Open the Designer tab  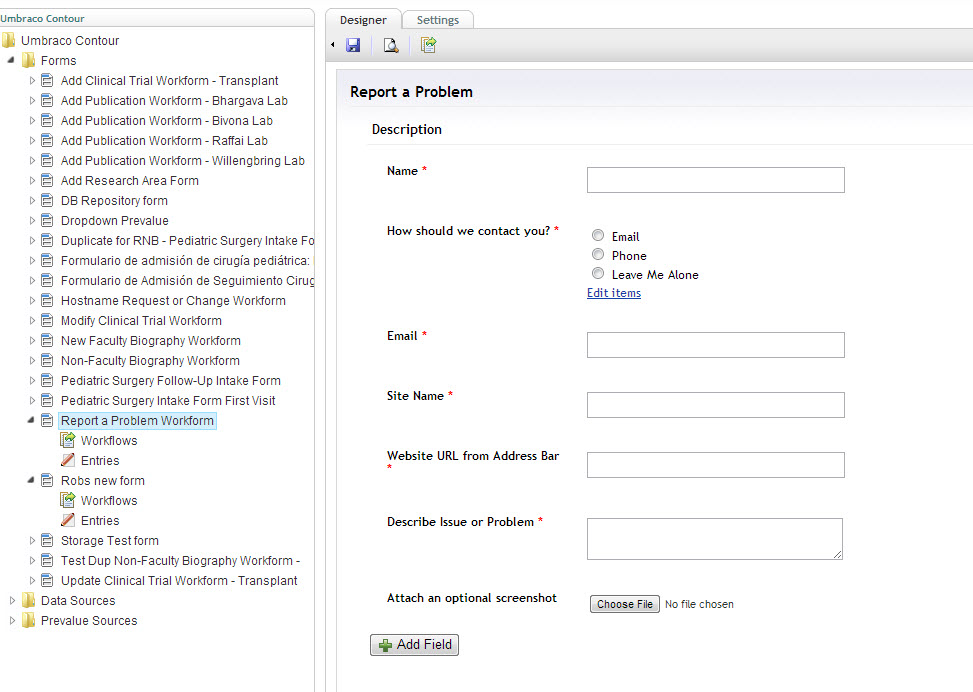coord(363,20)
